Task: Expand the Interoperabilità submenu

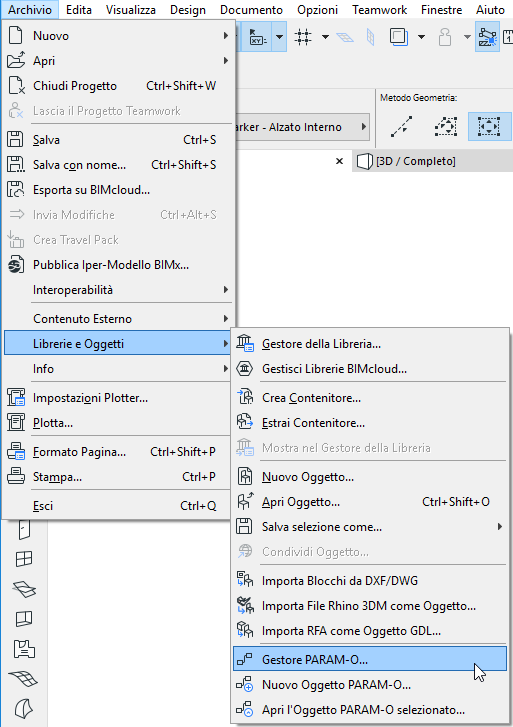Action: [117, 290]
